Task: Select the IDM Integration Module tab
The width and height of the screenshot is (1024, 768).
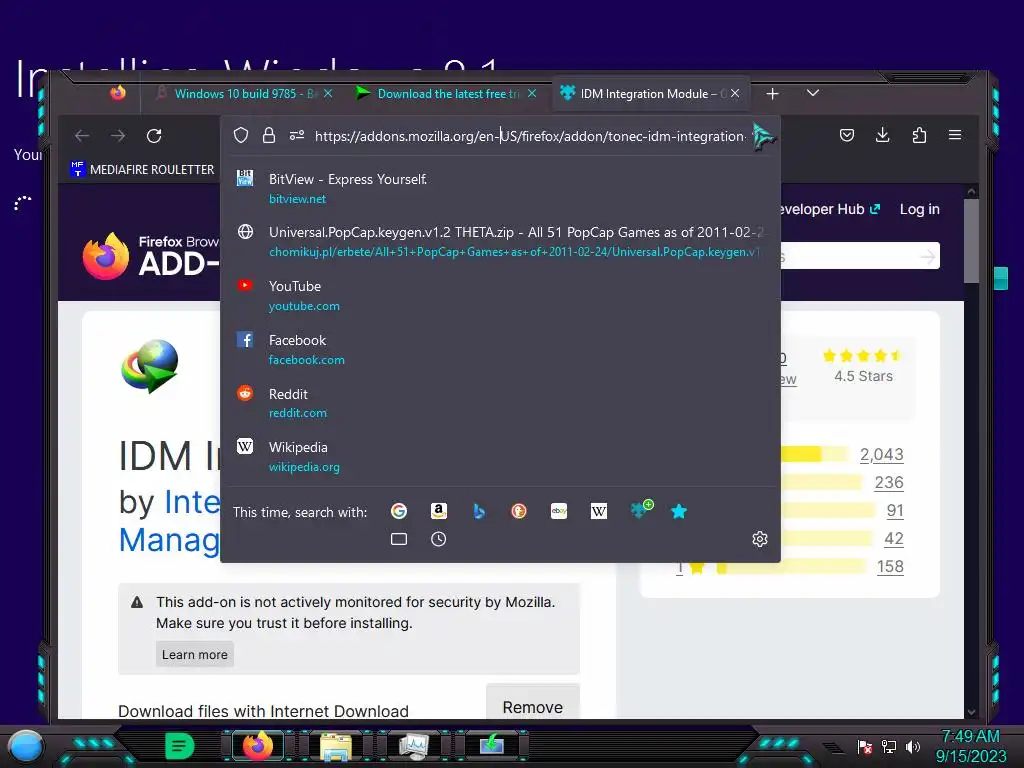Action: pyautogui.click(x=651, y=94)
